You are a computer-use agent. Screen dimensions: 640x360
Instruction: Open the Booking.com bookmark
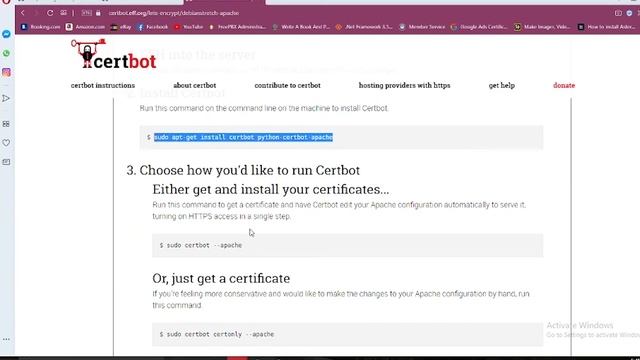coord(40,27)
